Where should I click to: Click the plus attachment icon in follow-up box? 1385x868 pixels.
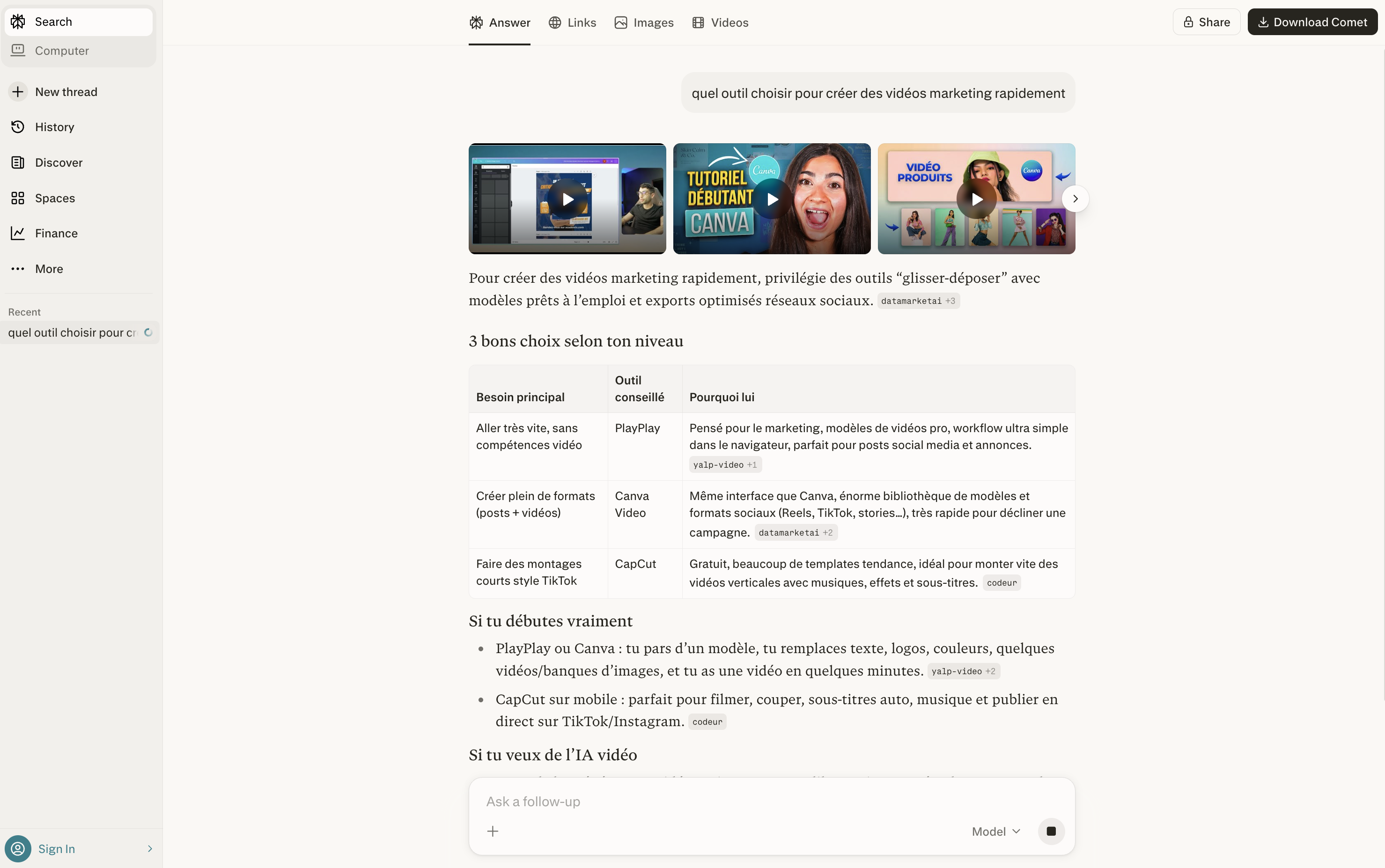pyautogui.click(x=493, y=831)
